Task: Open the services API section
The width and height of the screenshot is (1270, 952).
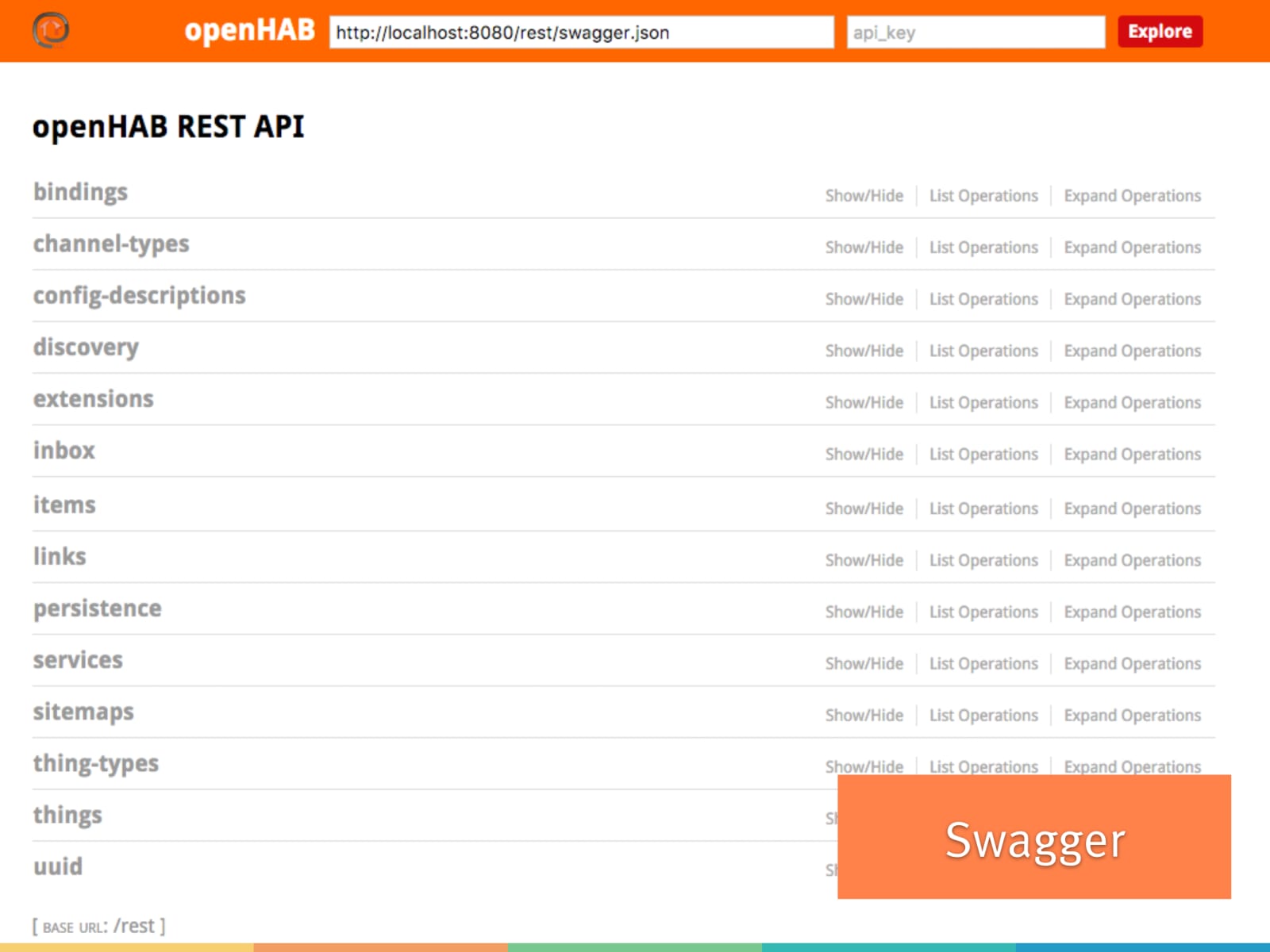Action: pos(78,660)
